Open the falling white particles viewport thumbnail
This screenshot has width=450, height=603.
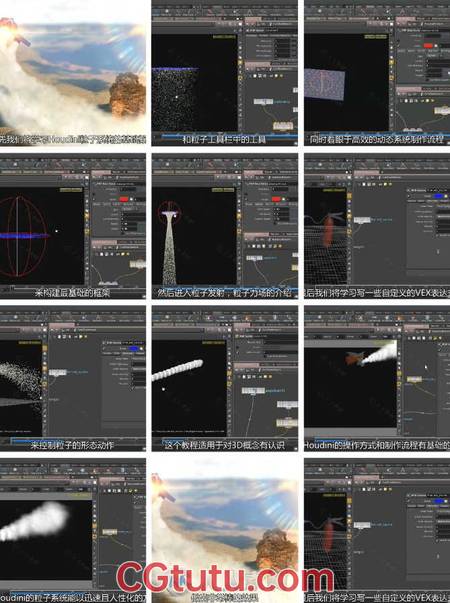(x=225, y=72)
